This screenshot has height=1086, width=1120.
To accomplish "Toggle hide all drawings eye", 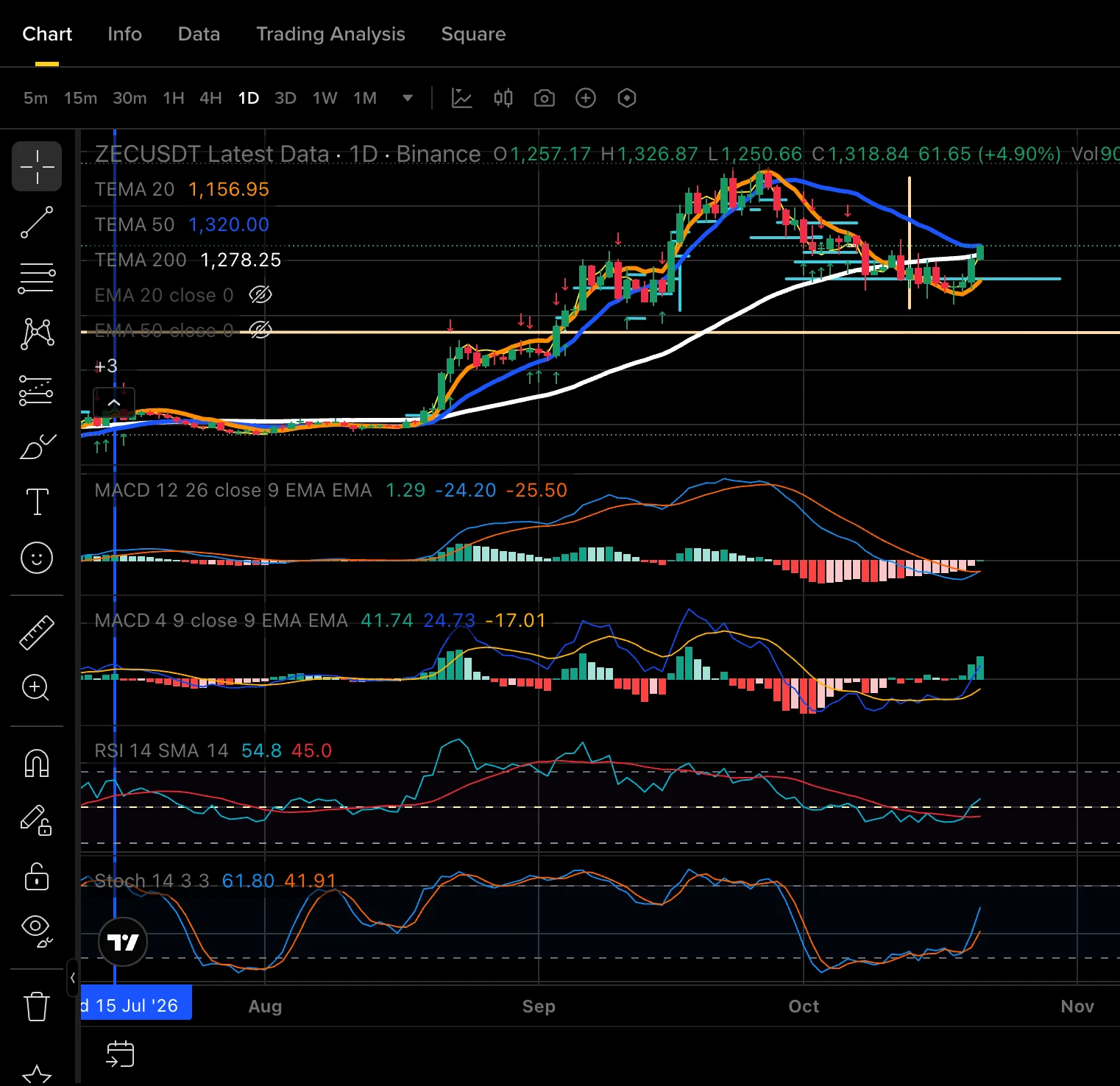I will coord(37,931).
